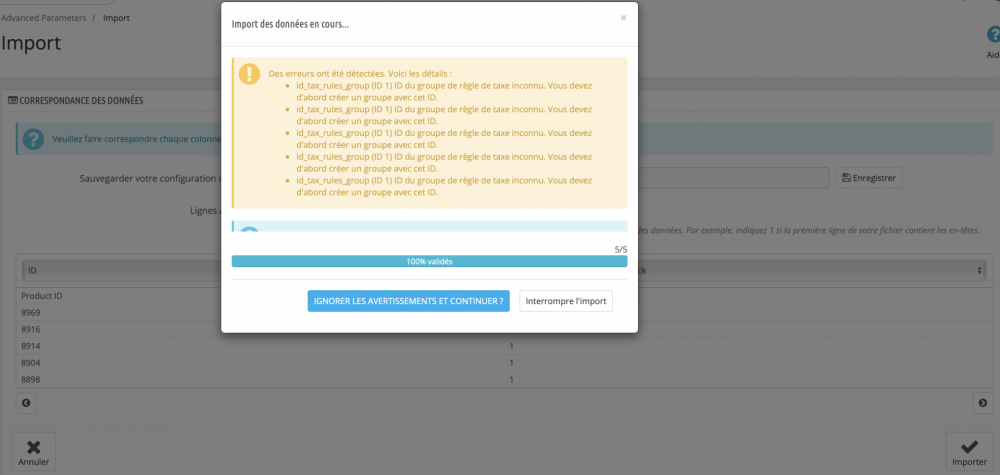Click the right arrow column navigation icon
This screenshot has height=475, width=1000.
click(983, 403)
